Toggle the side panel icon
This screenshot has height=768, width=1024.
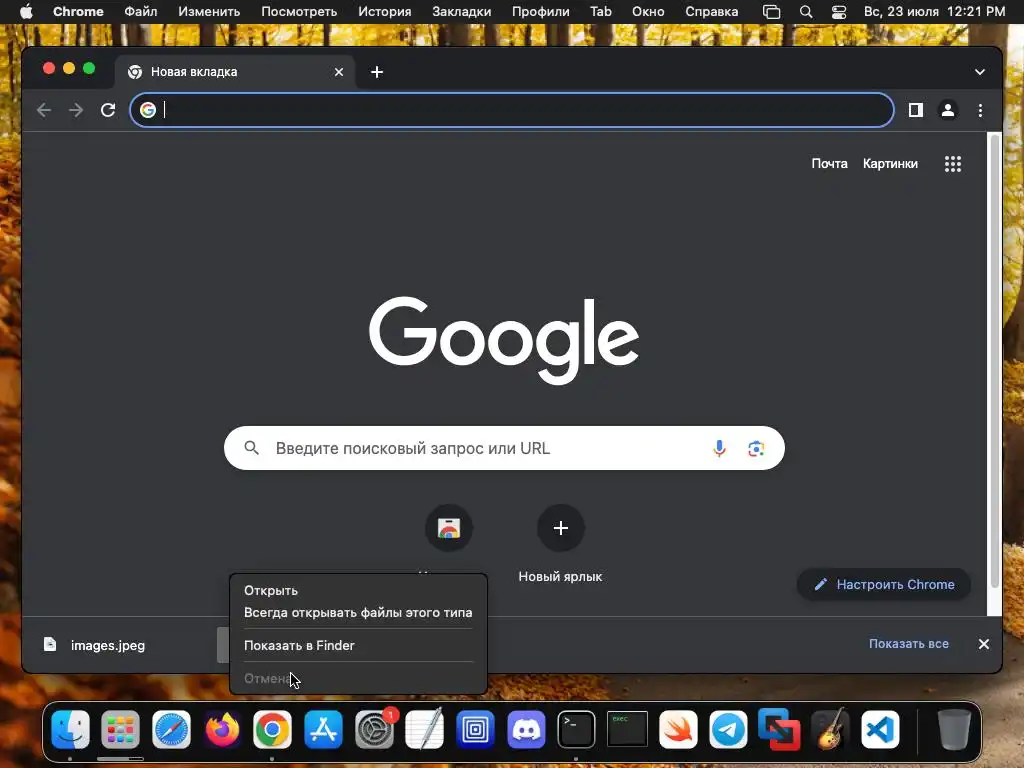[x=916, y=110]
